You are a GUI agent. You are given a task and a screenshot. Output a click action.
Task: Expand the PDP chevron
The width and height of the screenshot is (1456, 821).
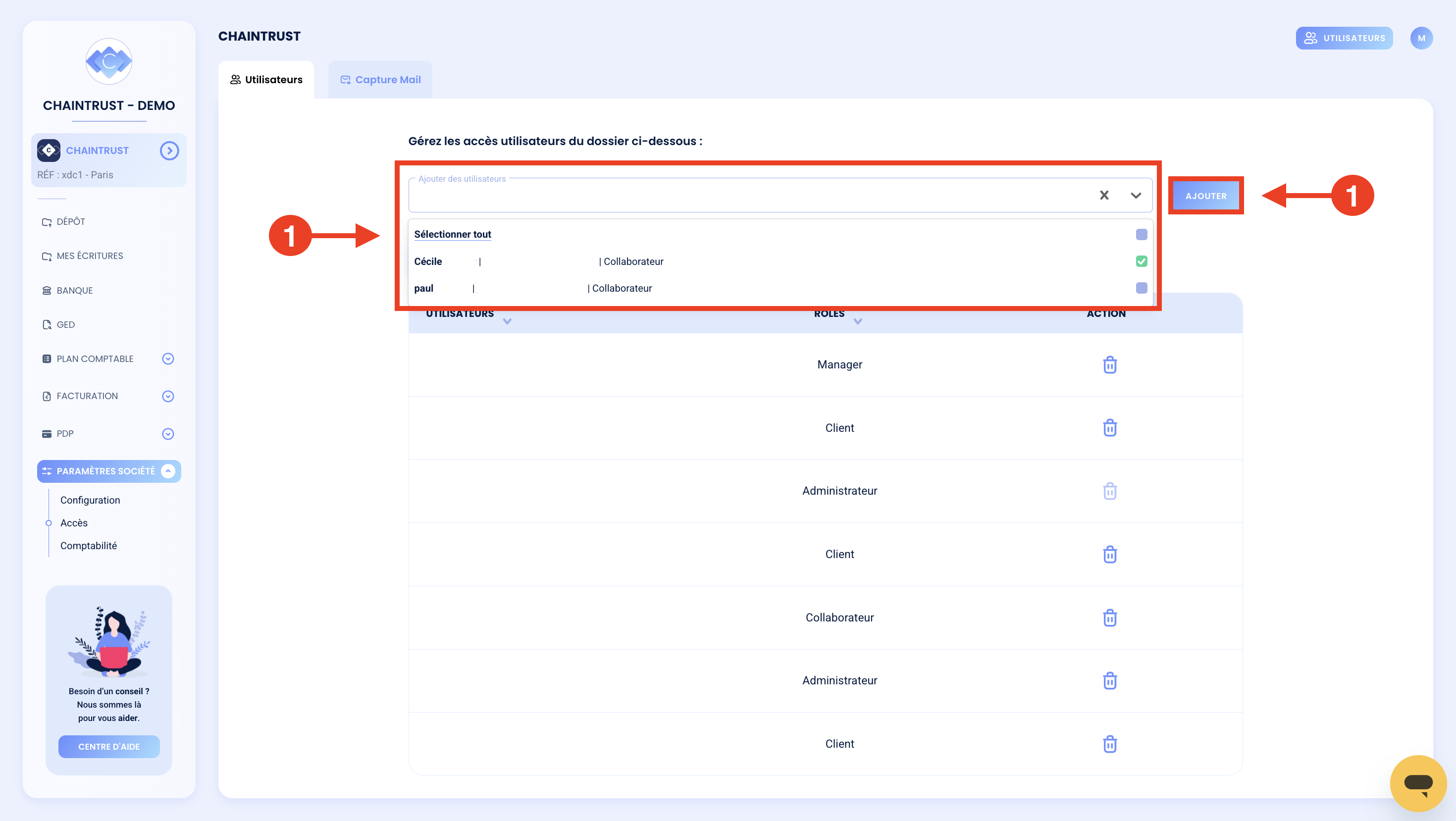(x=168, y=433)
